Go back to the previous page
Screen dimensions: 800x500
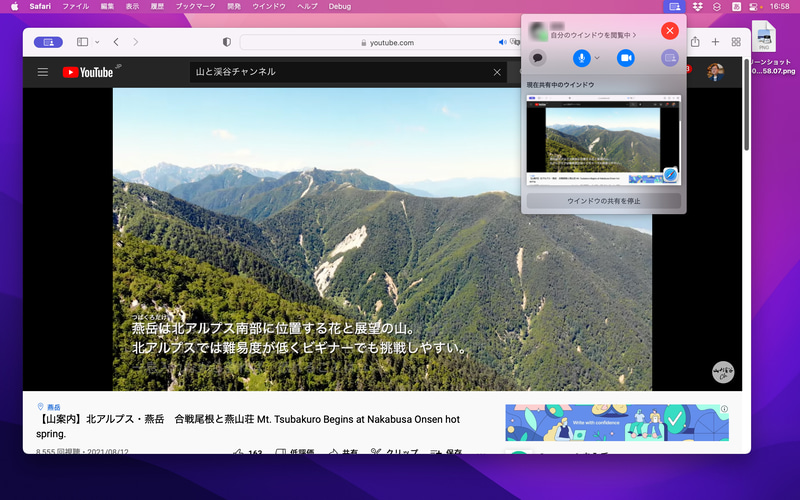click(116, 42)
